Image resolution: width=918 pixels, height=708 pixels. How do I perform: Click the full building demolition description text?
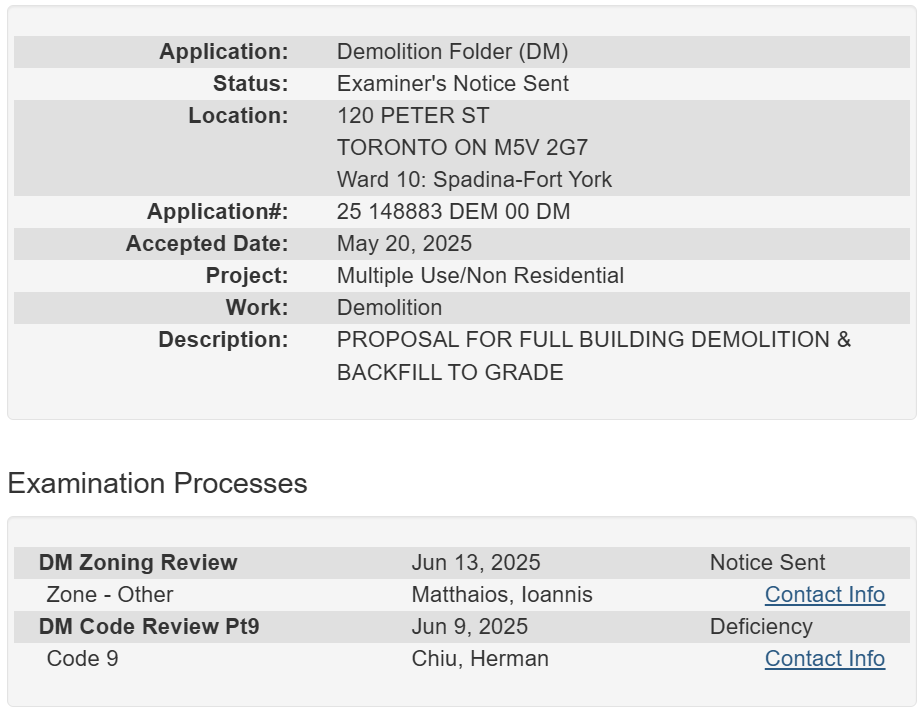coord(593,340)
